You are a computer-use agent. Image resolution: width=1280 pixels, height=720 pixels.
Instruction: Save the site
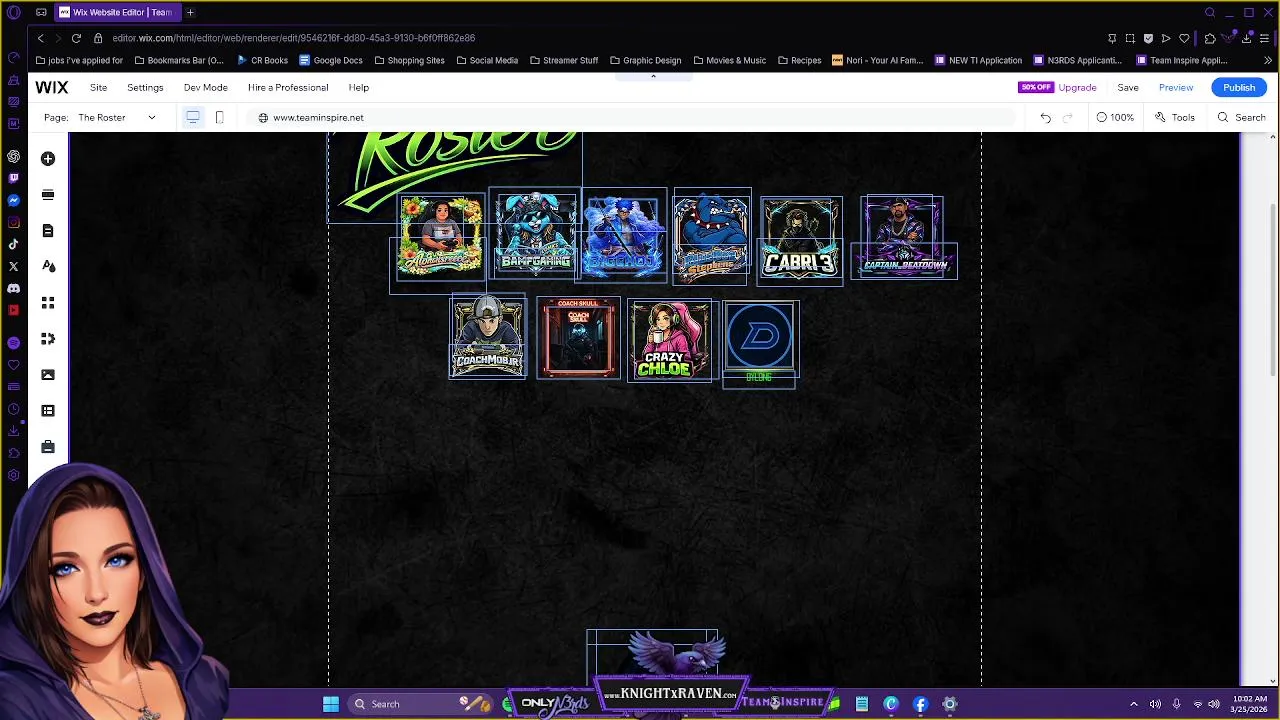point(1128,88)
